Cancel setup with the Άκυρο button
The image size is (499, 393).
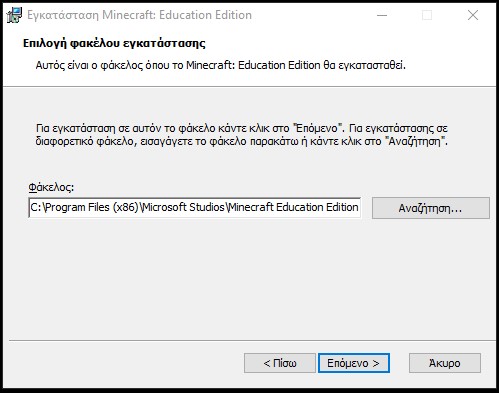(x=445, y=363)
